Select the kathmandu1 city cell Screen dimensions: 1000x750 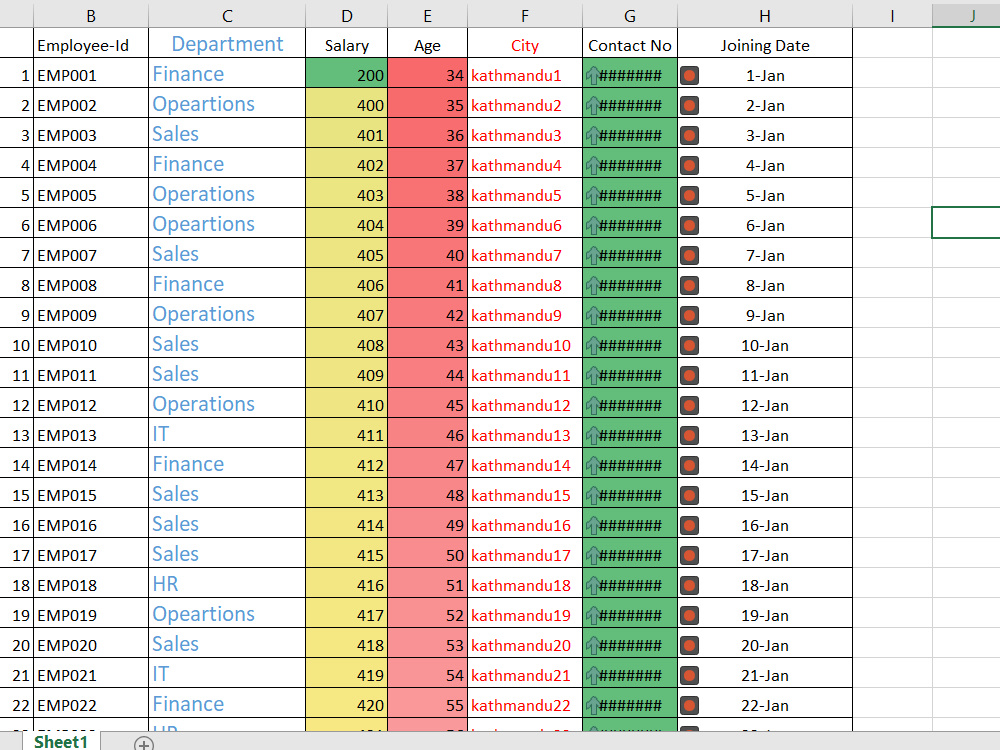coord(525,75)
